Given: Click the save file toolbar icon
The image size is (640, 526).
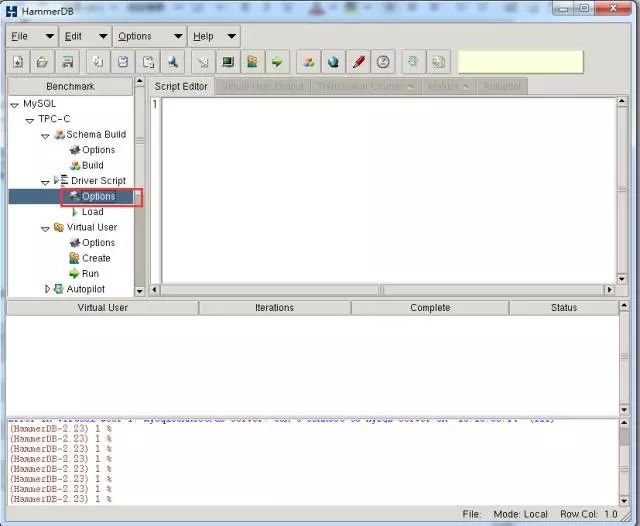Looking at the screenshot, I should (67, 62).
